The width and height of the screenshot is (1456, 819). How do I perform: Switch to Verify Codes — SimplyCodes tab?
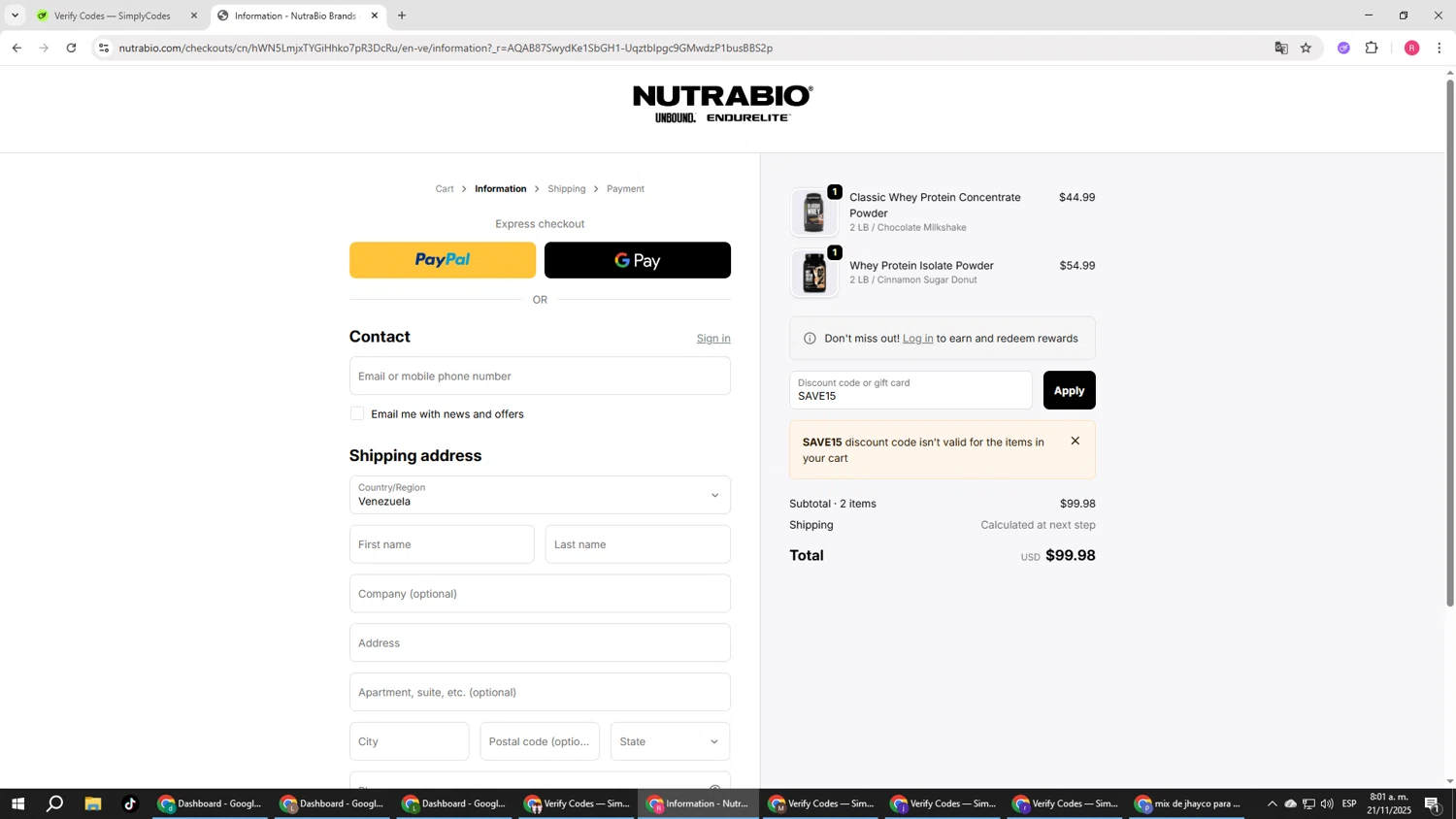point(113,16)
